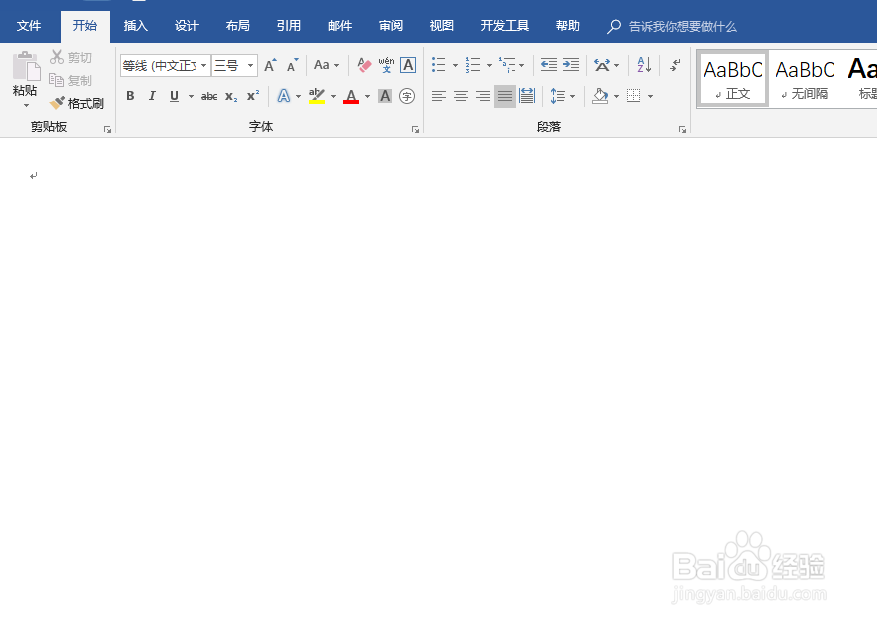This screenshot has height=625, width=877.
Task: Select the No Spacing (无间隔) style
Action: tap(805, 78)
